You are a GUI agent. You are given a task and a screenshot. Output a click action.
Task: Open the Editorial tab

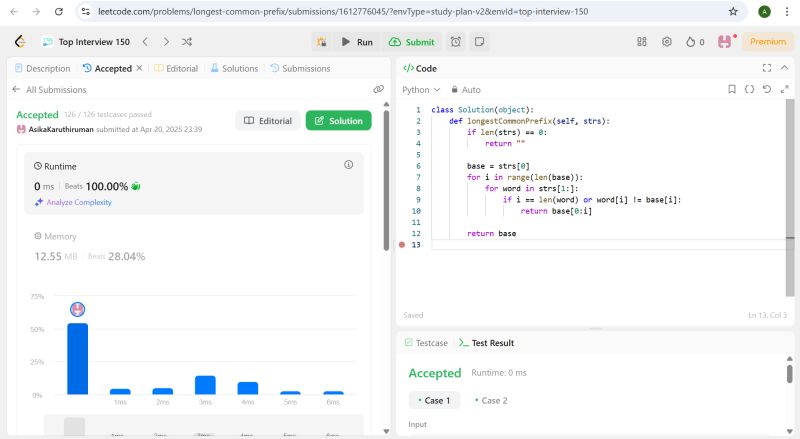(176, 68)
